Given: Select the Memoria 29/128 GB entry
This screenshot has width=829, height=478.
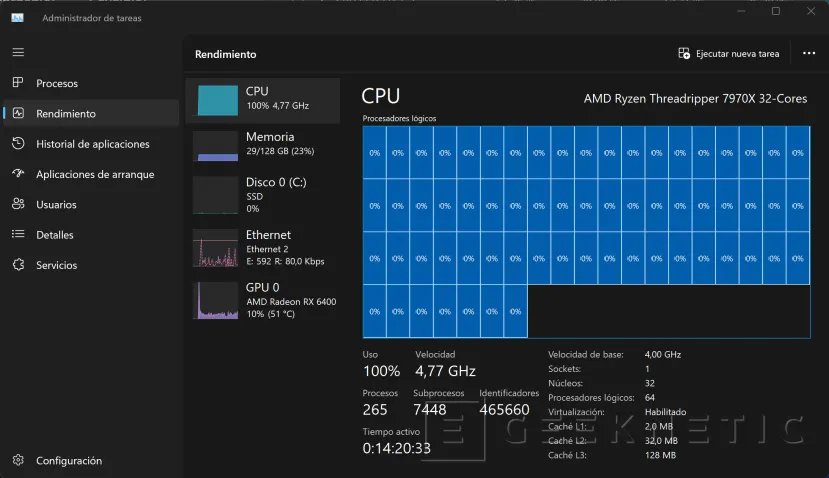Looking at the screenshot, I should tap(263, 144).
